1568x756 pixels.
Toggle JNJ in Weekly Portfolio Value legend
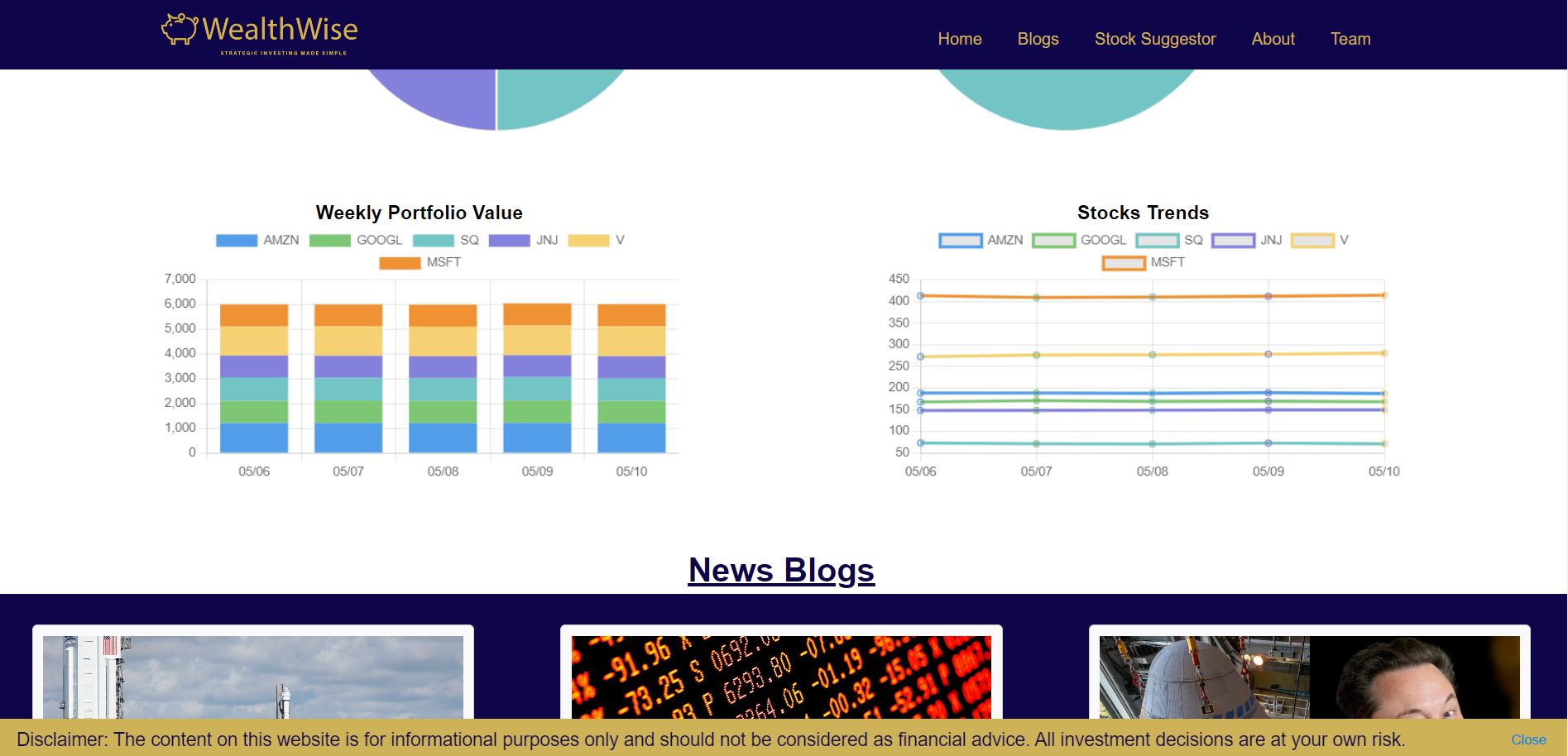524,240
